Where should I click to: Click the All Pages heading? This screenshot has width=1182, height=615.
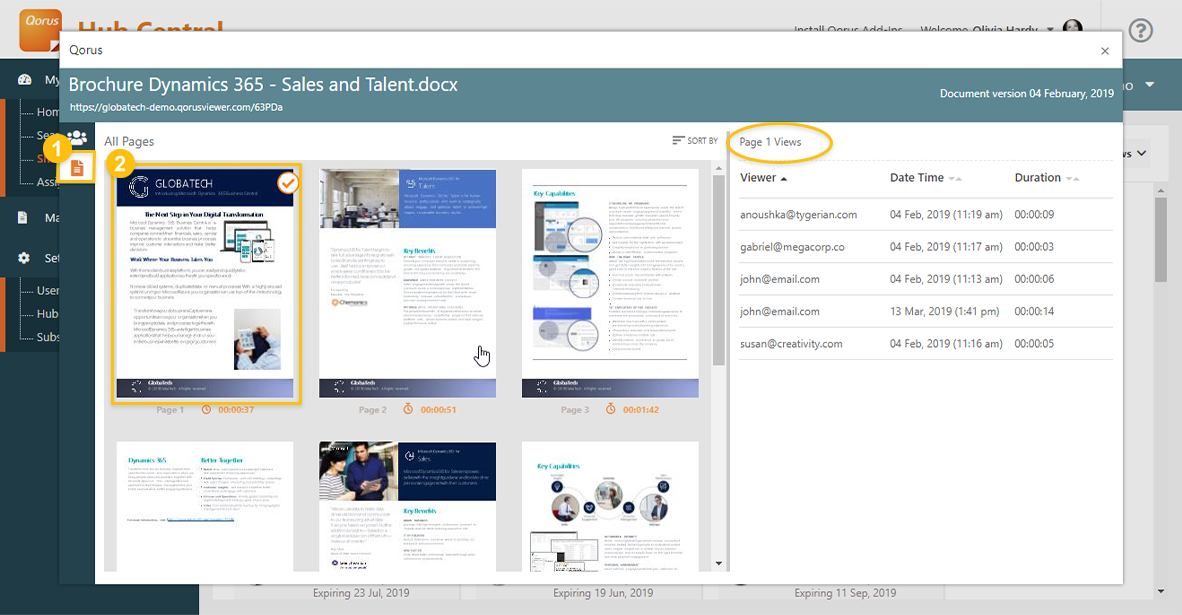tap(129, 141)
